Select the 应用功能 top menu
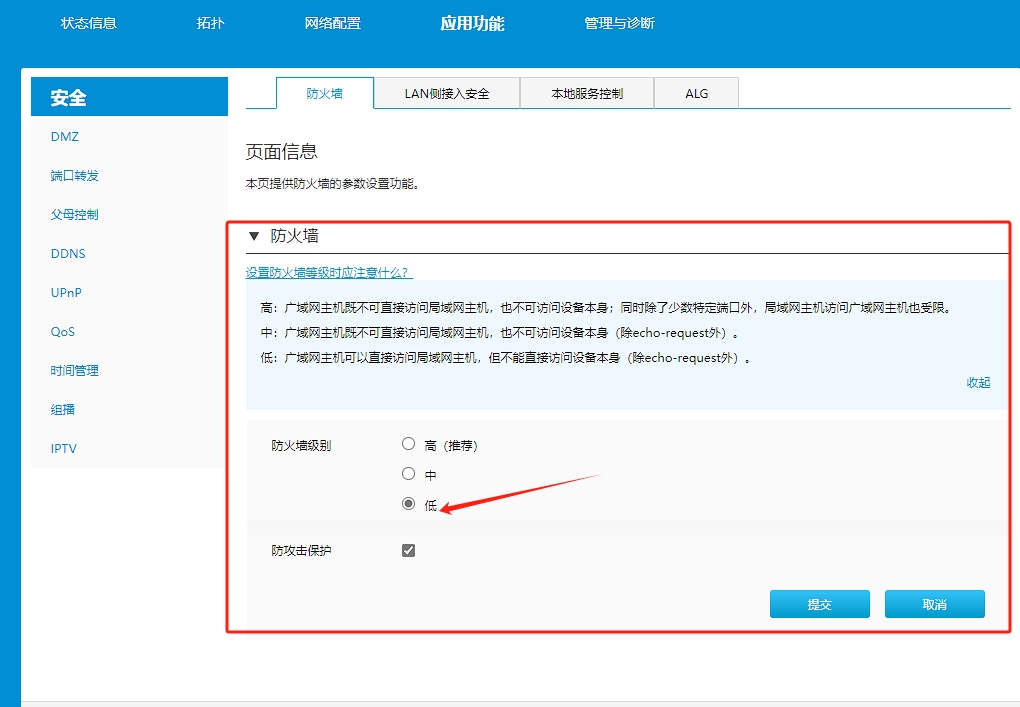Viewport: 1020px width, 707px height. click(472, 23)
